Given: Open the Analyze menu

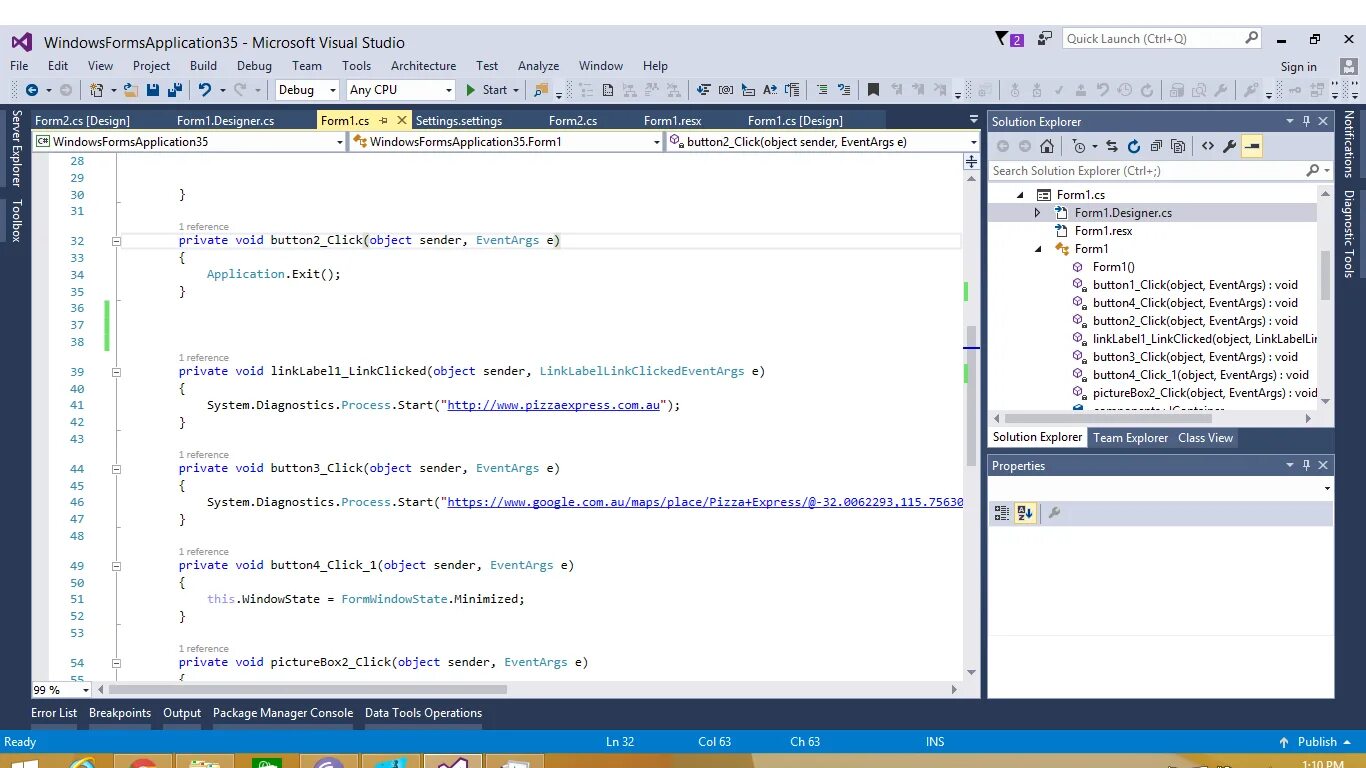Looking at the screenshot, I should pyautogui.click(x=538, y=66).
